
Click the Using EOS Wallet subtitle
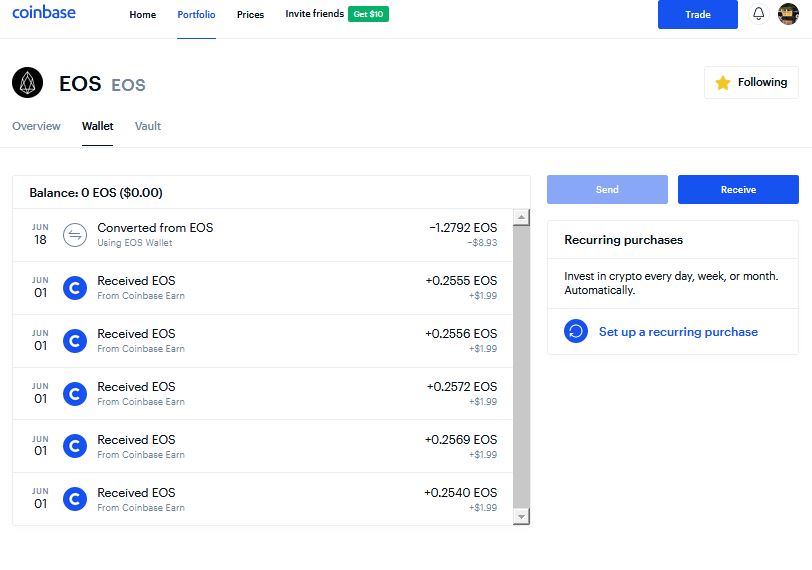[135, 243]
